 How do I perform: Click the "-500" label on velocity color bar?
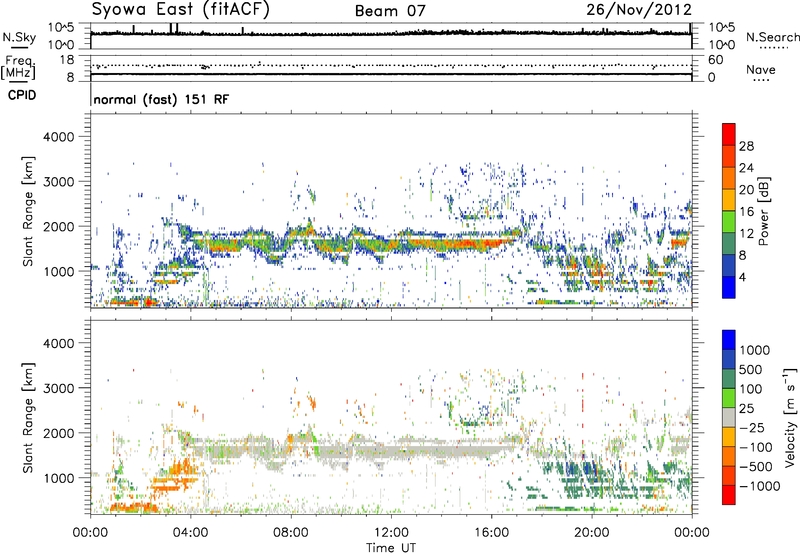click(756, 467)
